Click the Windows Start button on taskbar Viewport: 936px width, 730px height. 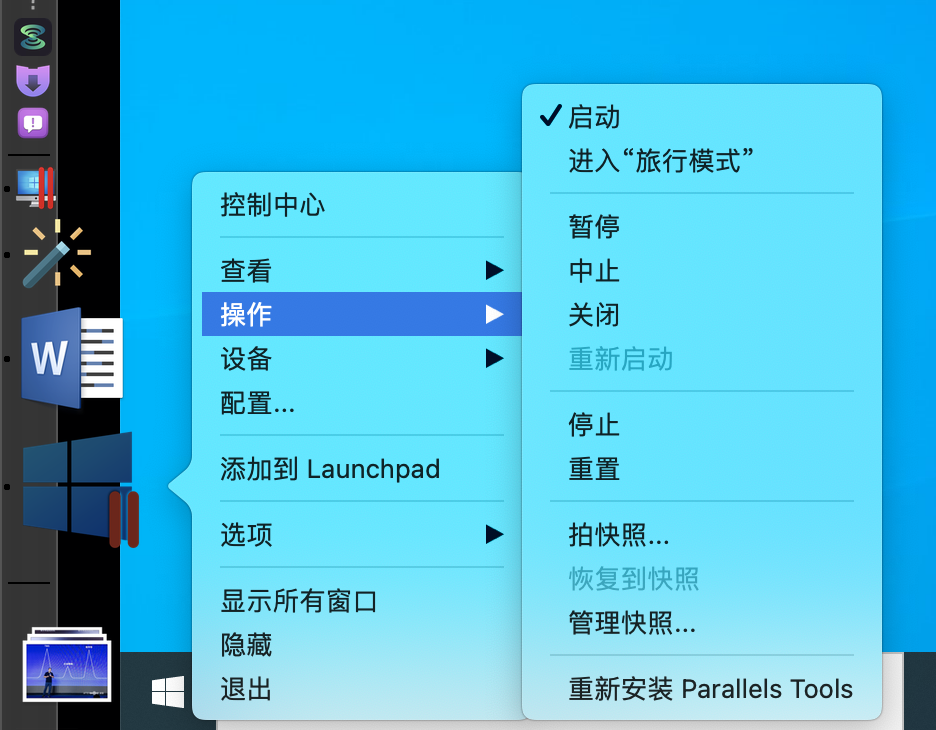pyautogui.click(x=168, y=691)
